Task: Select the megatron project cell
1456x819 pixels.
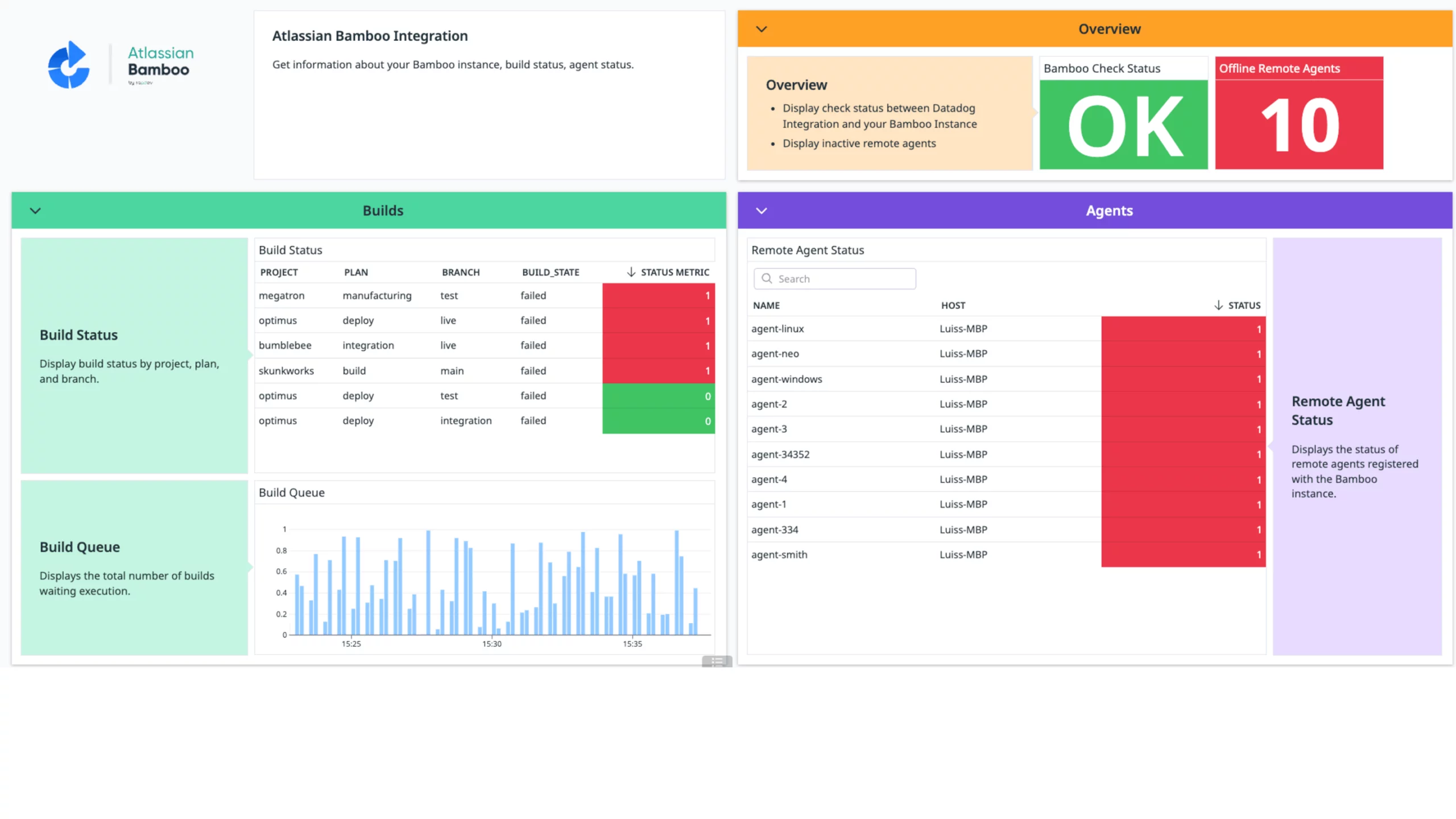Action: pos(282,296)
